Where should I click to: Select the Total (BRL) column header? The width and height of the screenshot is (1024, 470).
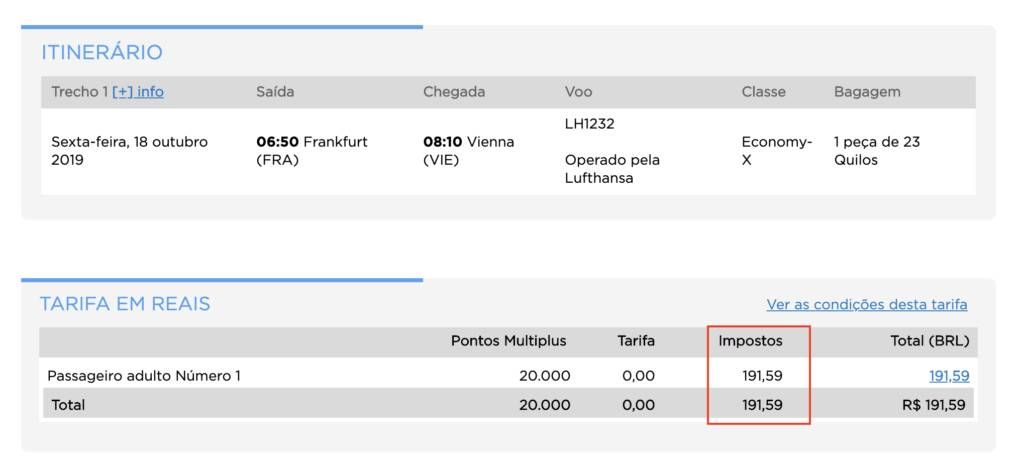pyautogui.click(x=930, y=341)
